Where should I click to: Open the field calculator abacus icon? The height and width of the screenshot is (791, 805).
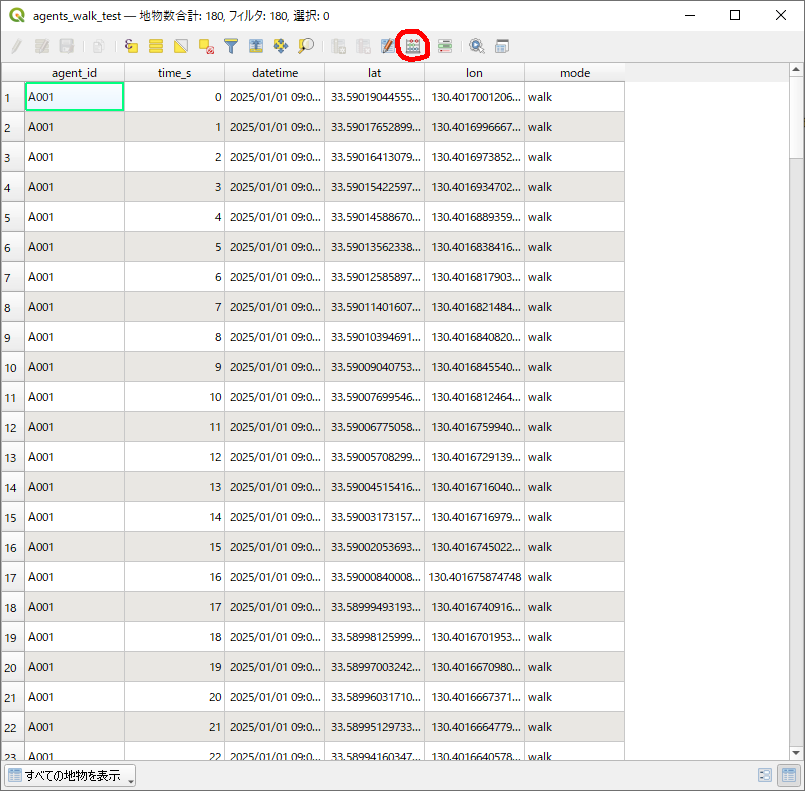412,46
